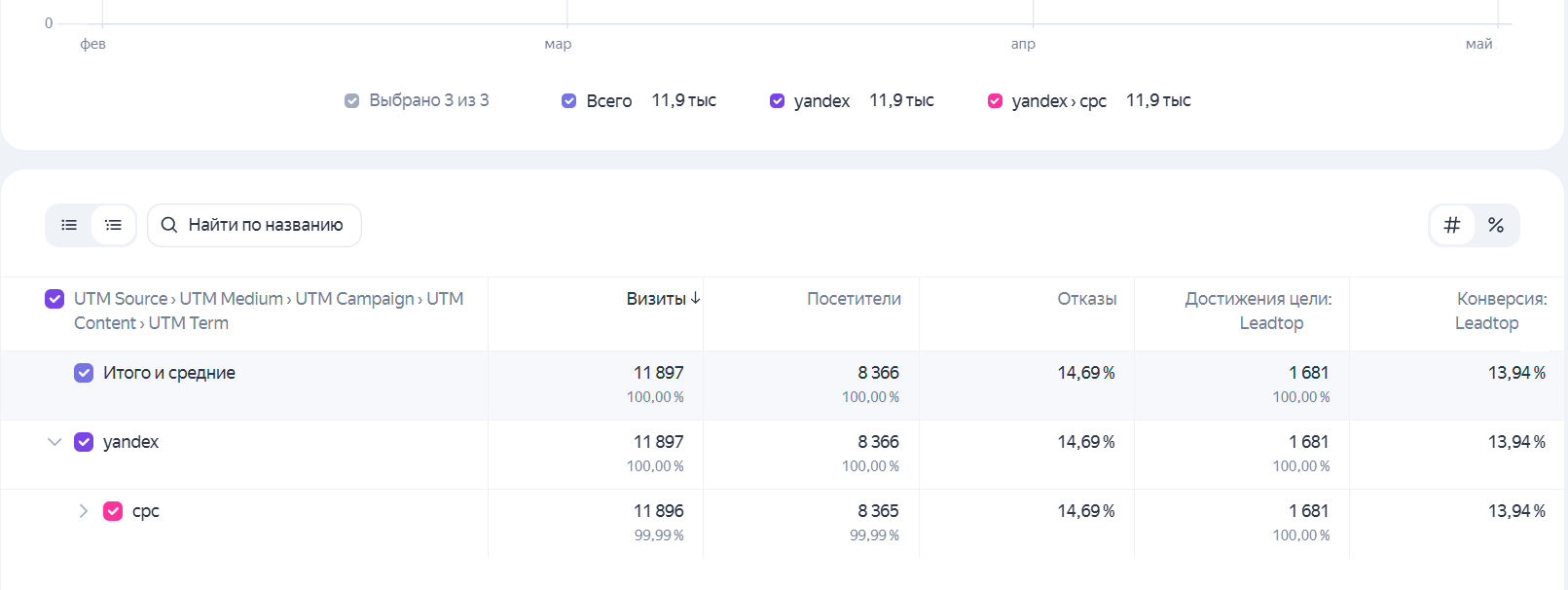This screenshot has width=1568, height=590.
Task: Sort by 'Достижения цели: Leadtop' column
Action: pos(1258,311)
